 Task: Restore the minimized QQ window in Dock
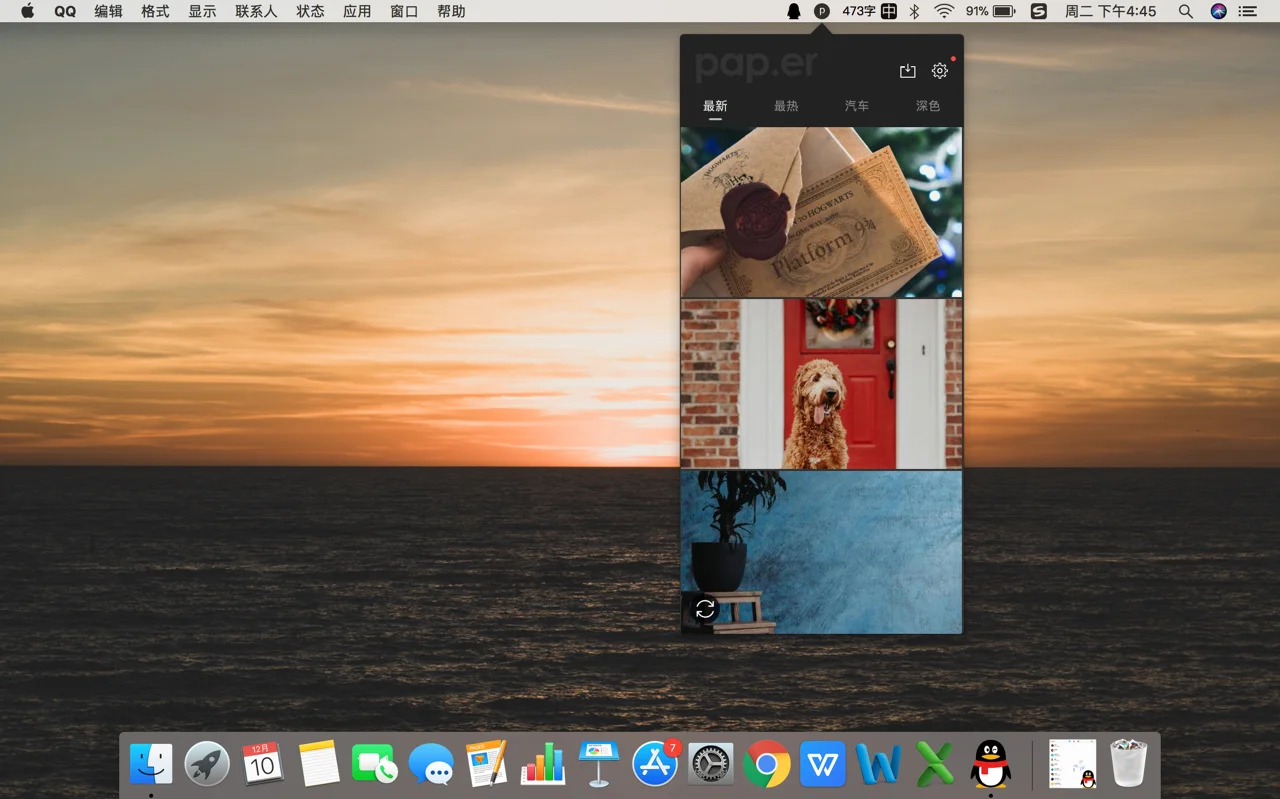(1073, 764)
